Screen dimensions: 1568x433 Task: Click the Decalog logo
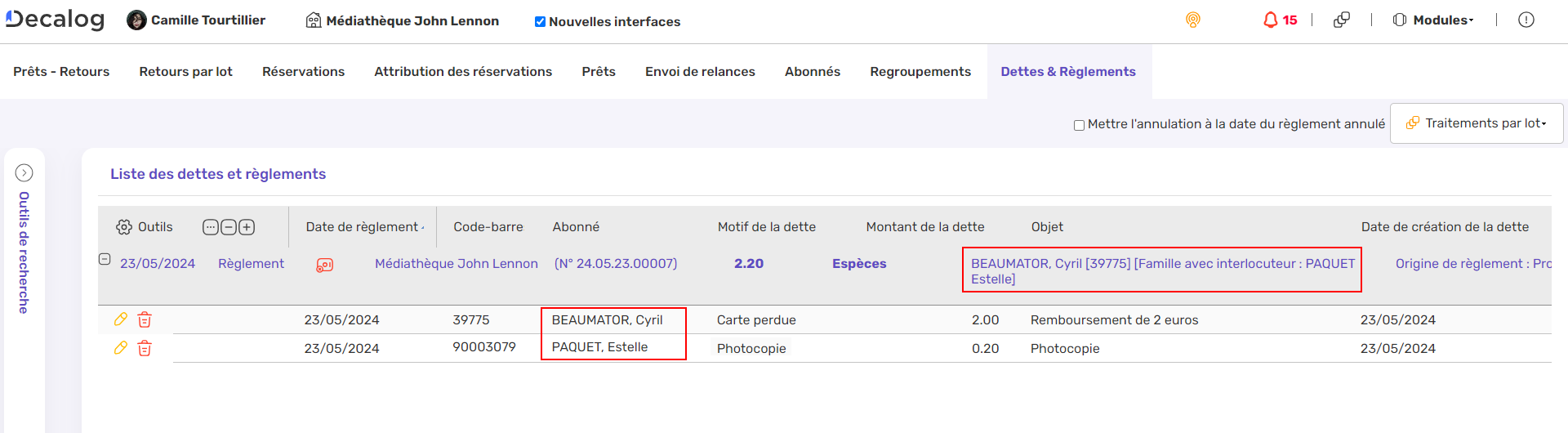[x=55, y=20]
